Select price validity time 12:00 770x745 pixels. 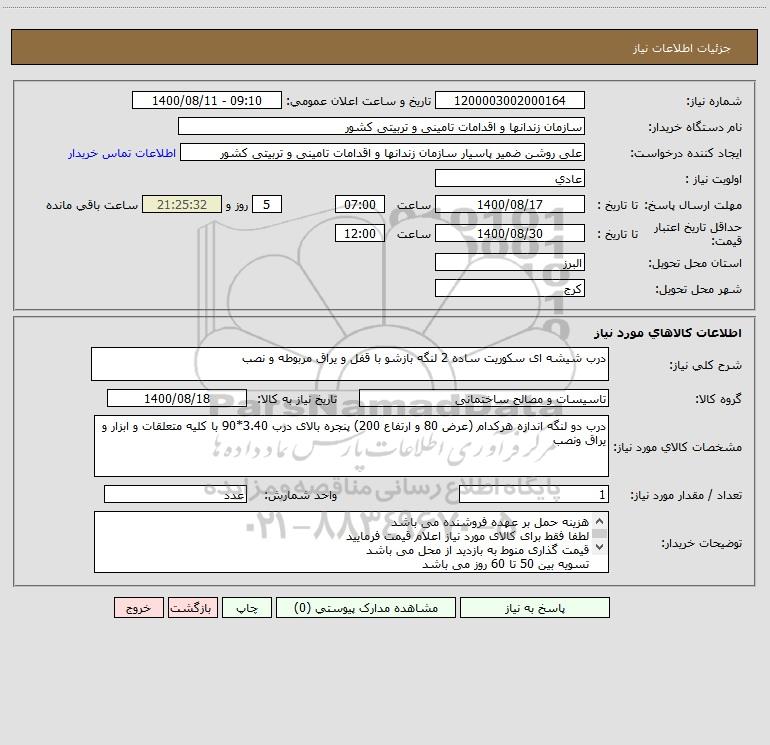coord(359,233)
